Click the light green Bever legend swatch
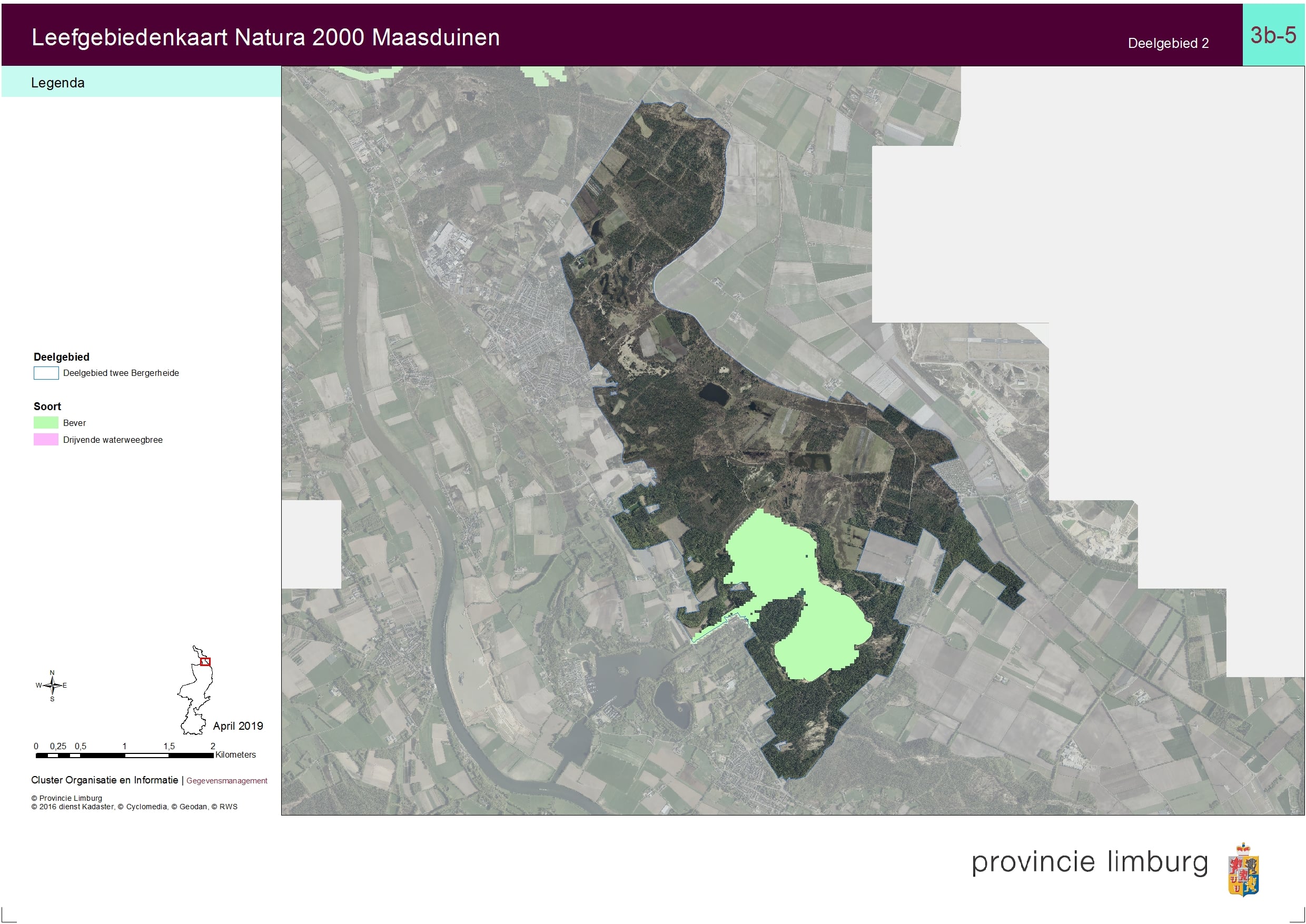This screenshot has height=924, width=1306. point(45,423)
